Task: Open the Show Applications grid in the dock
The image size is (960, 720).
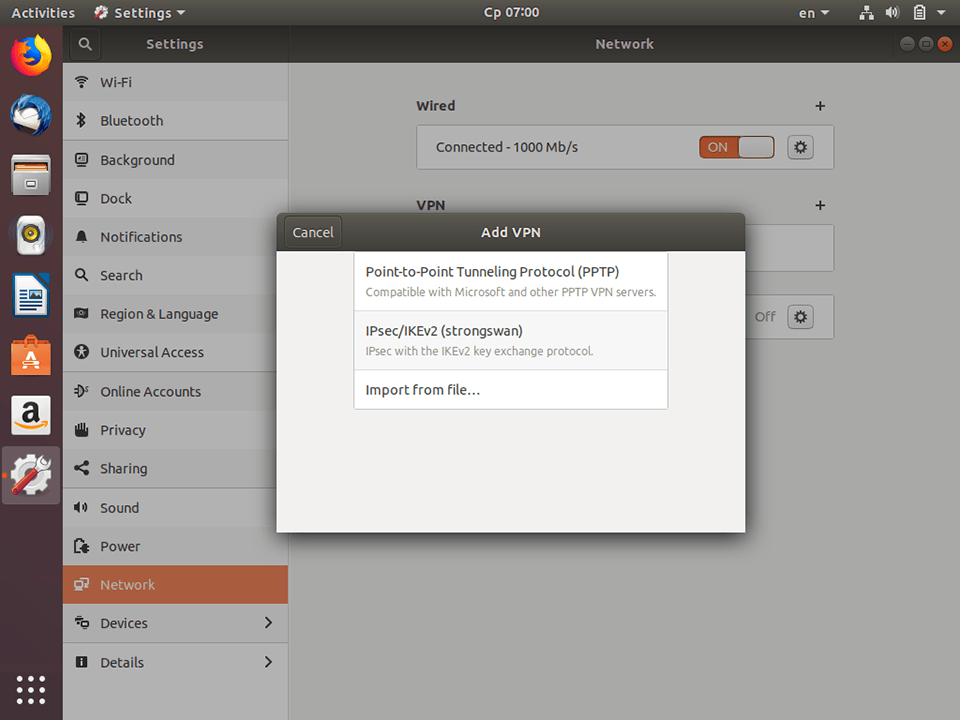Action: [x=30, y=690]
